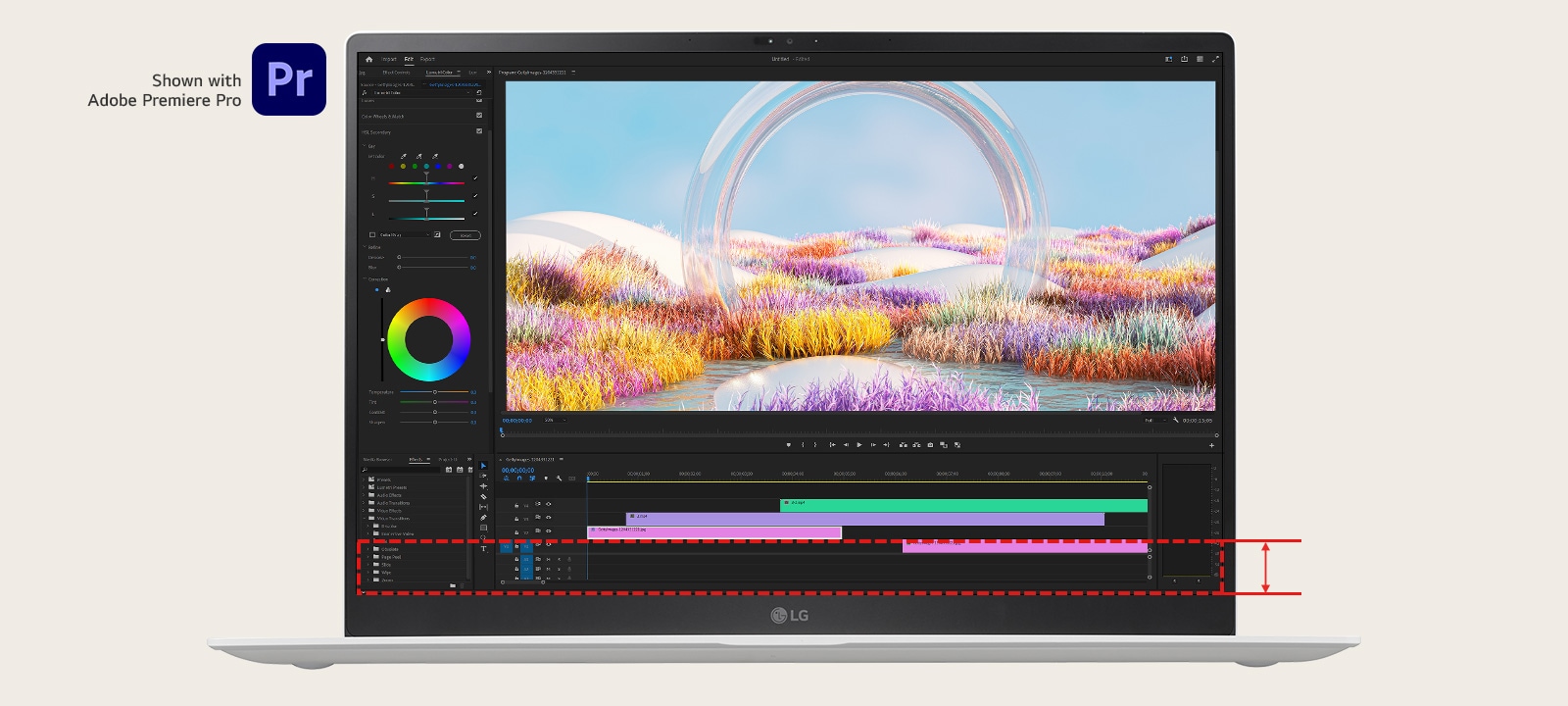Select the Slip tool
This screenshot has height=706, width=1568.
pyautogui.click(x=483, y=507)
